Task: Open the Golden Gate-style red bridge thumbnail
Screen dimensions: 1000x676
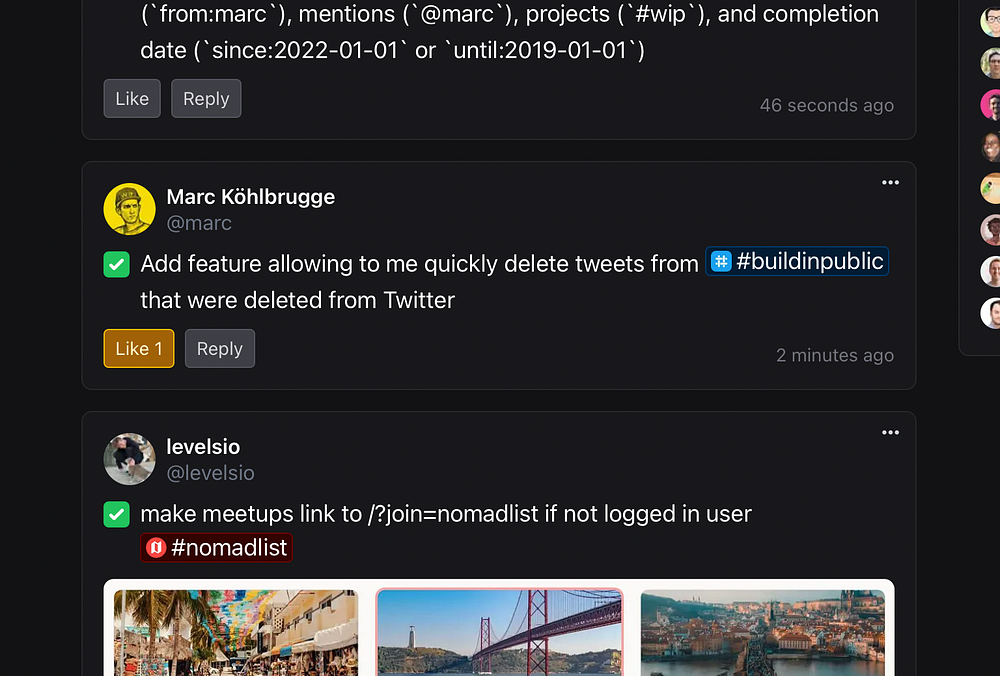Action: 499,632
